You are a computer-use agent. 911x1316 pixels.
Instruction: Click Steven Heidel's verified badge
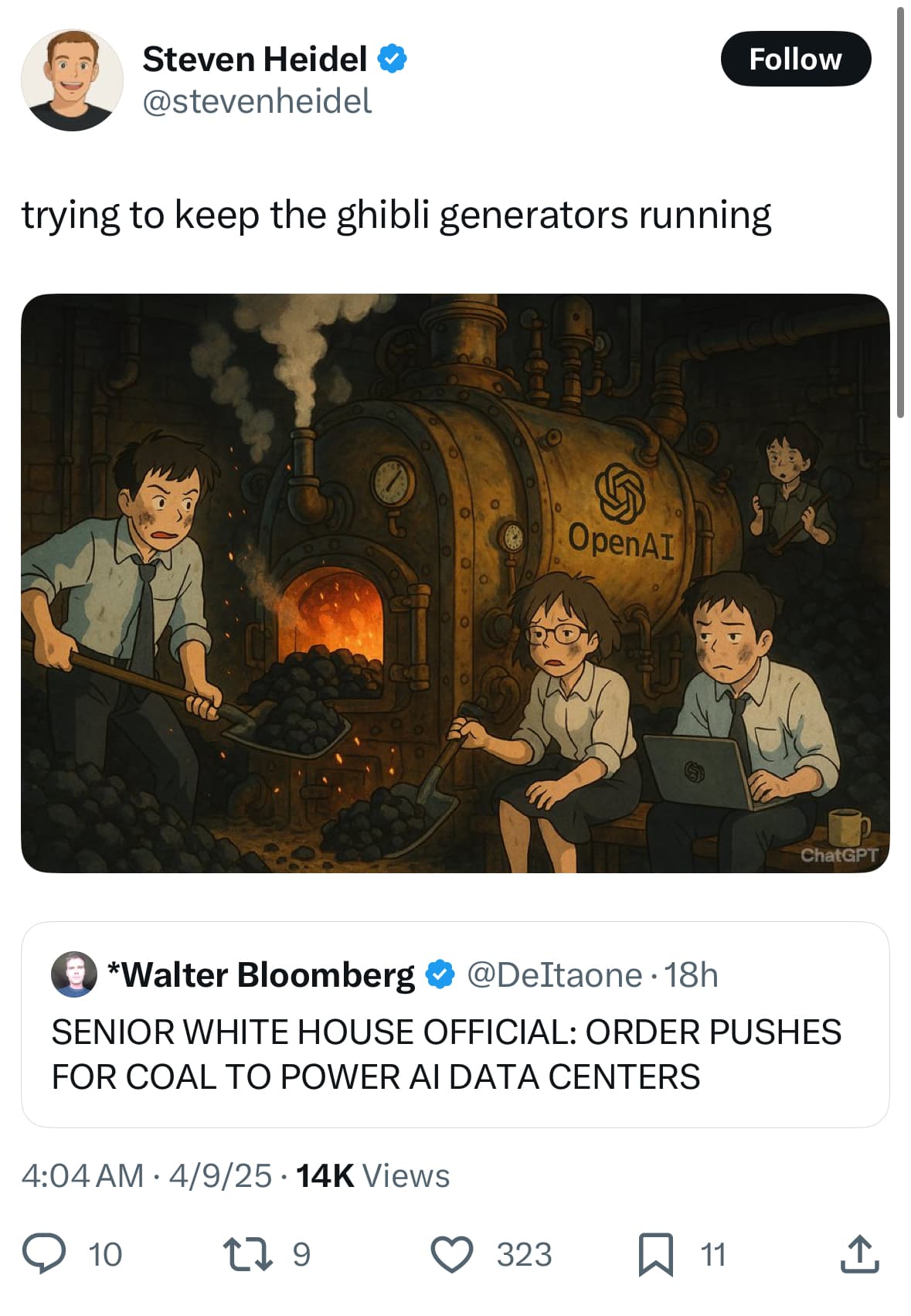pos(393,57)
